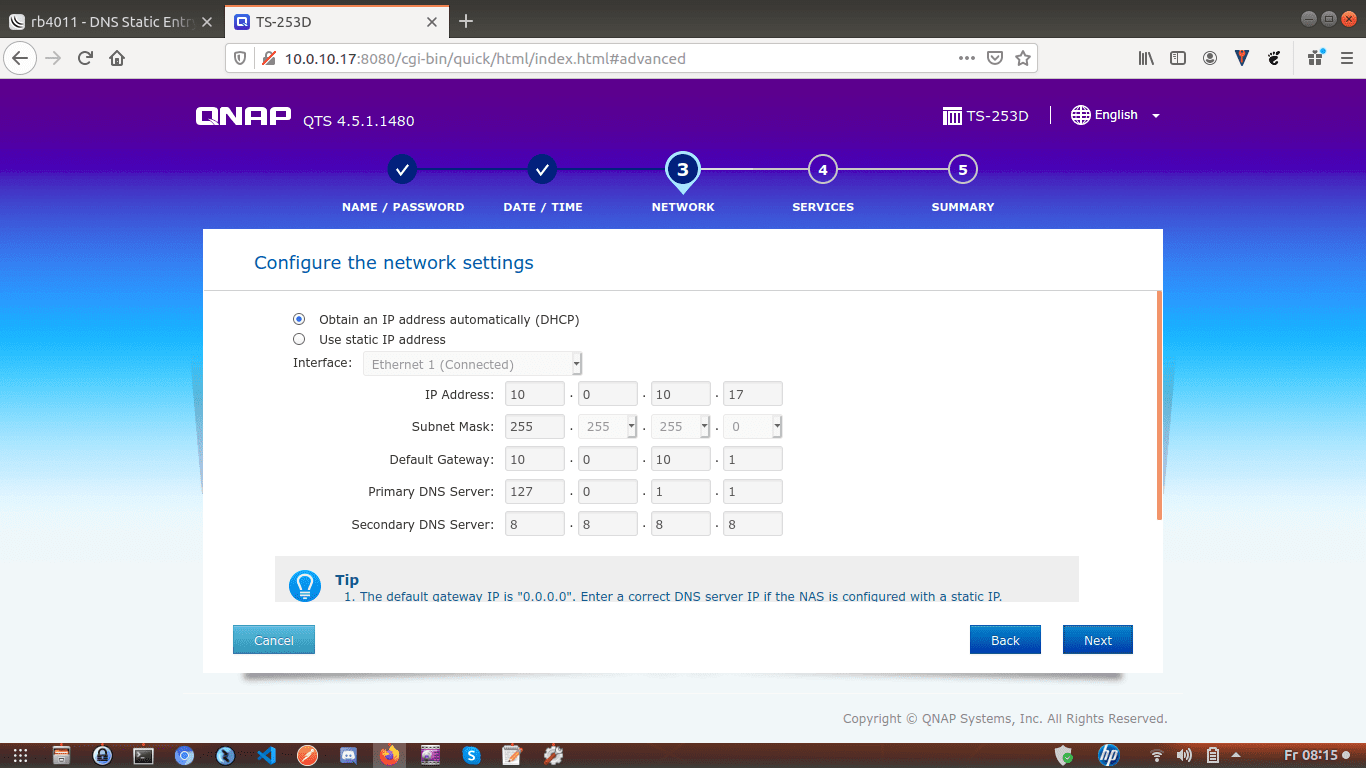
Task: Save page to Pocket icon
Action: click(994, 58)
